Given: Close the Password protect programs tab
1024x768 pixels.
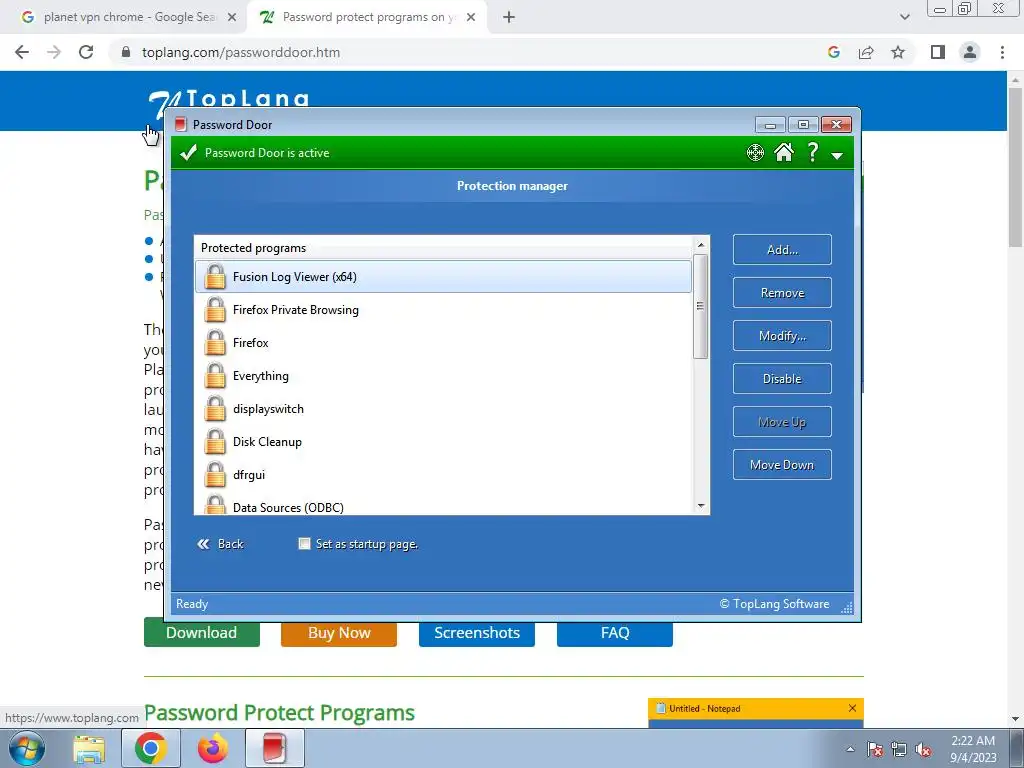Looking at the screenshot, I should click(x=471, y=18).
